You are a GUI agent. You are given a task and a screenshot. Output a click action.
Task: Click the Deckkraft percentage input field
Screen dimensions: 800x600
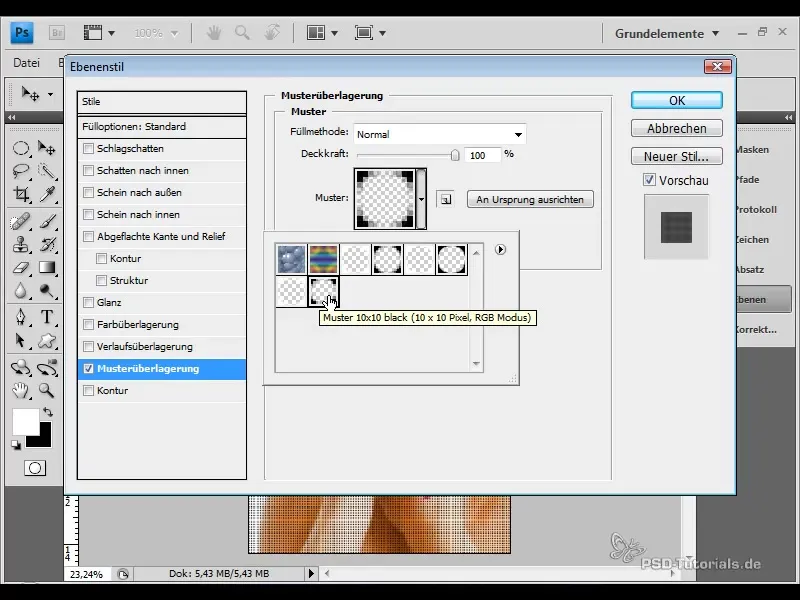[482, 155]
